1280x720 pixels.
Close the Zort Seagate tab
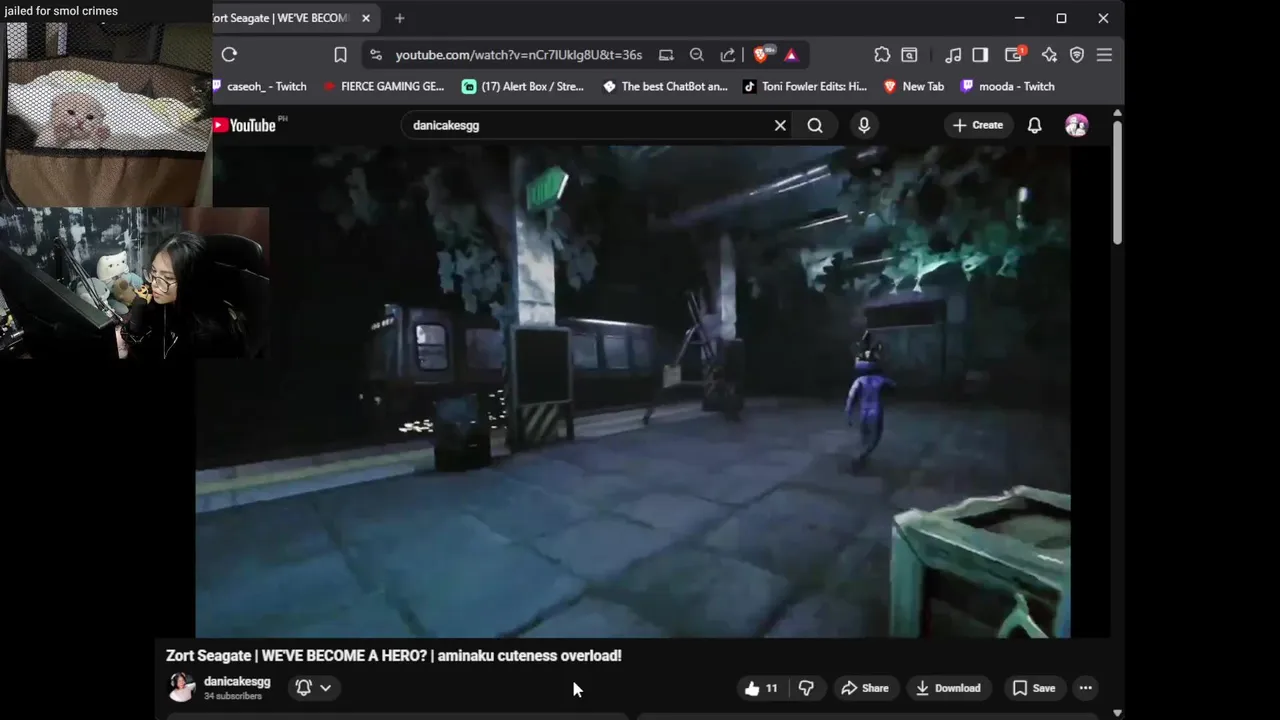click(x=366, y=18)
